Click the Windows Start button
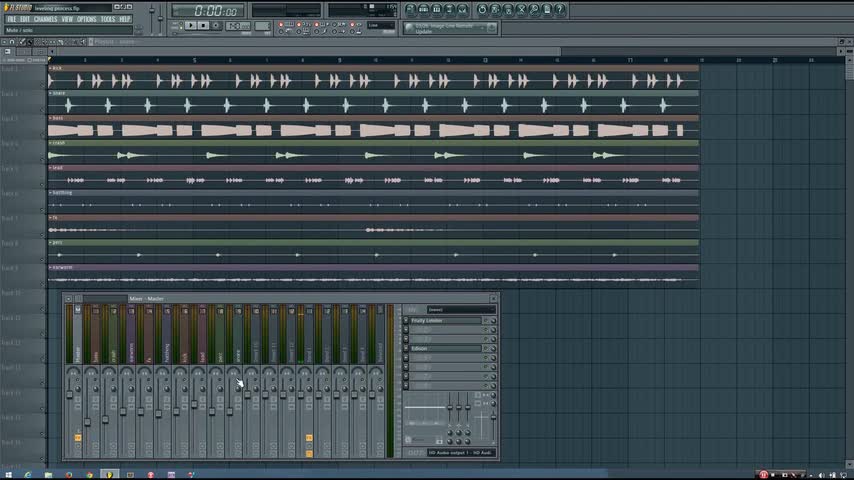The height and width of the screenshot is (480, 854). coord(9,473)
